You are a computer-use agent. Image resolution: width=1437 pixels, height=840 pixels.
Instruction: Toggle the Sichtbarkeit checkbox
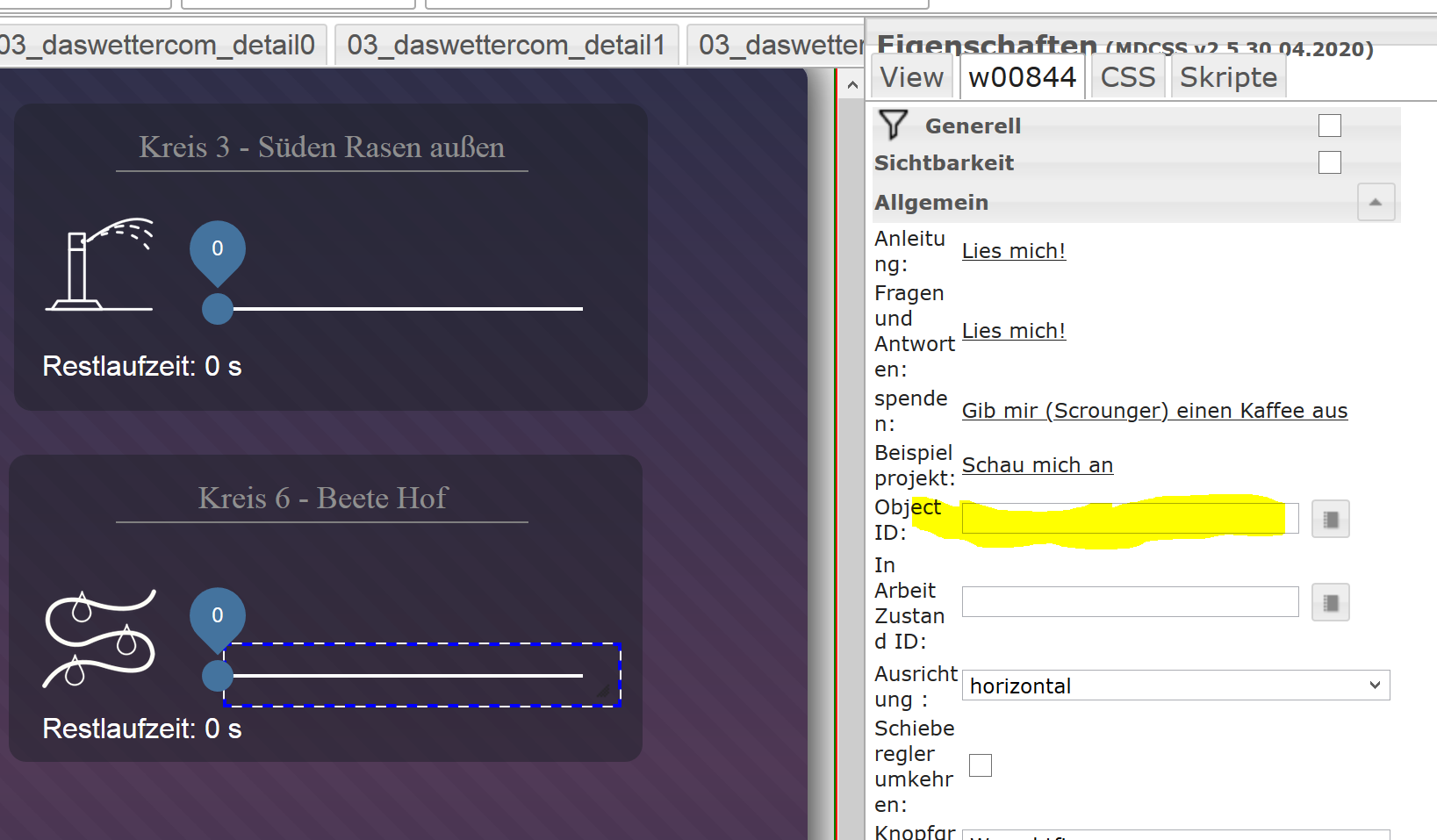pyautogui.click(x=1330, y=162)
